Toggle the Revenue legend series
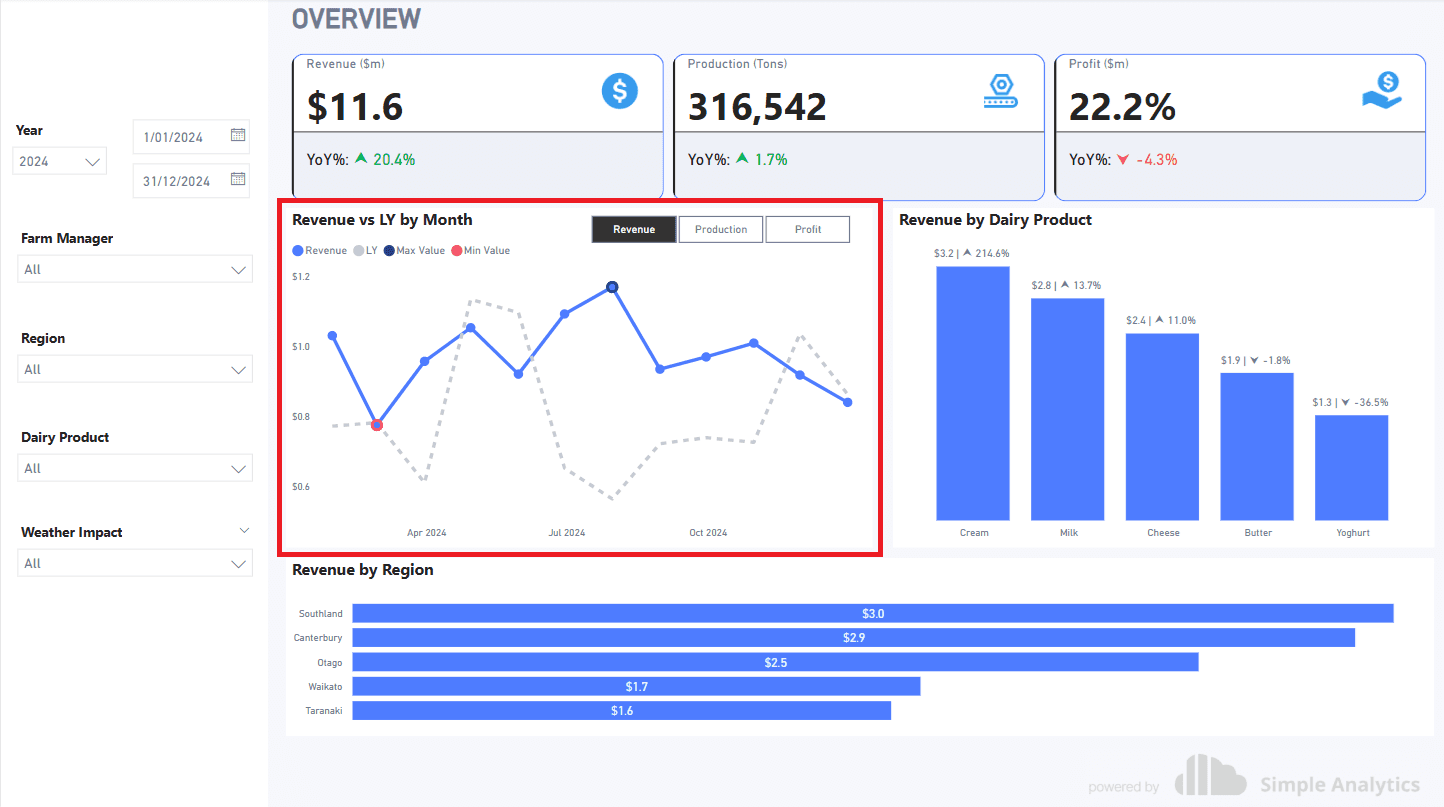Image resolution: width=1444 pixels, height=807 pixels. (x=320, y=251)
